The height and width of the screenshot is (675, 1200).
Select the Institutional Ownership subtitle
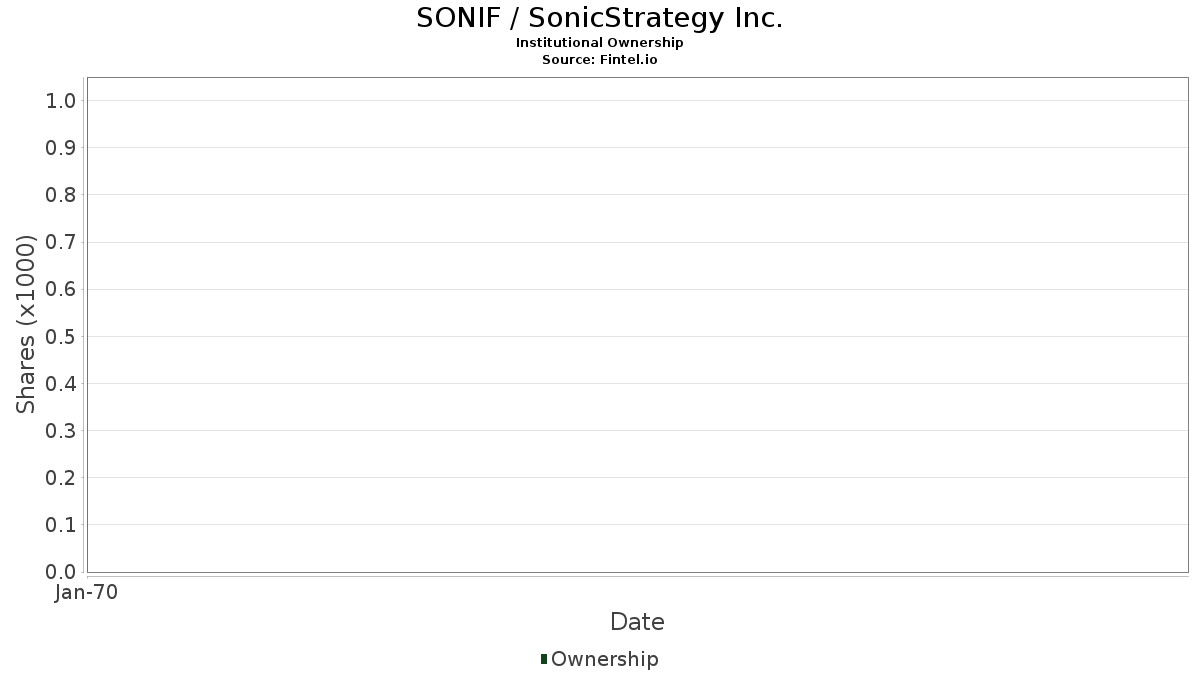(x=599, y=43)
